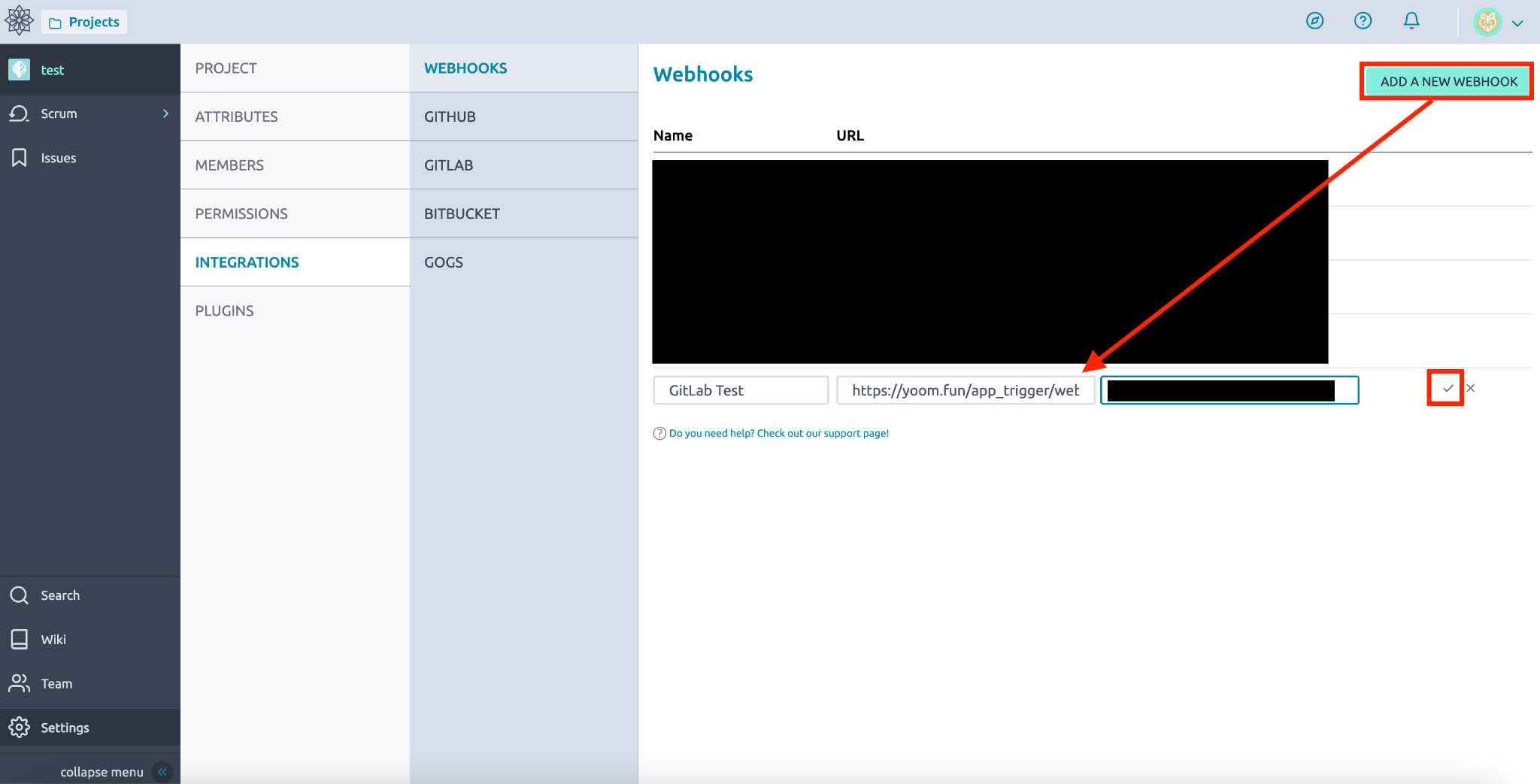Cancel the new webhook with X
1540x784 pixels.
coord(1471,389)
